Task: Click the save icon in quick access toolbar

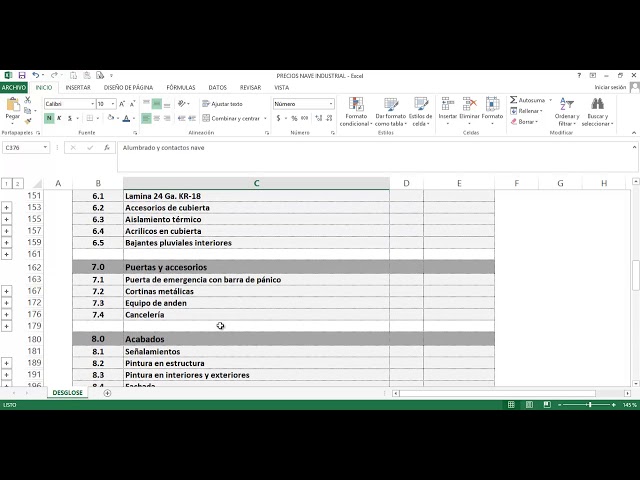Action: click(x=22, y=76)
